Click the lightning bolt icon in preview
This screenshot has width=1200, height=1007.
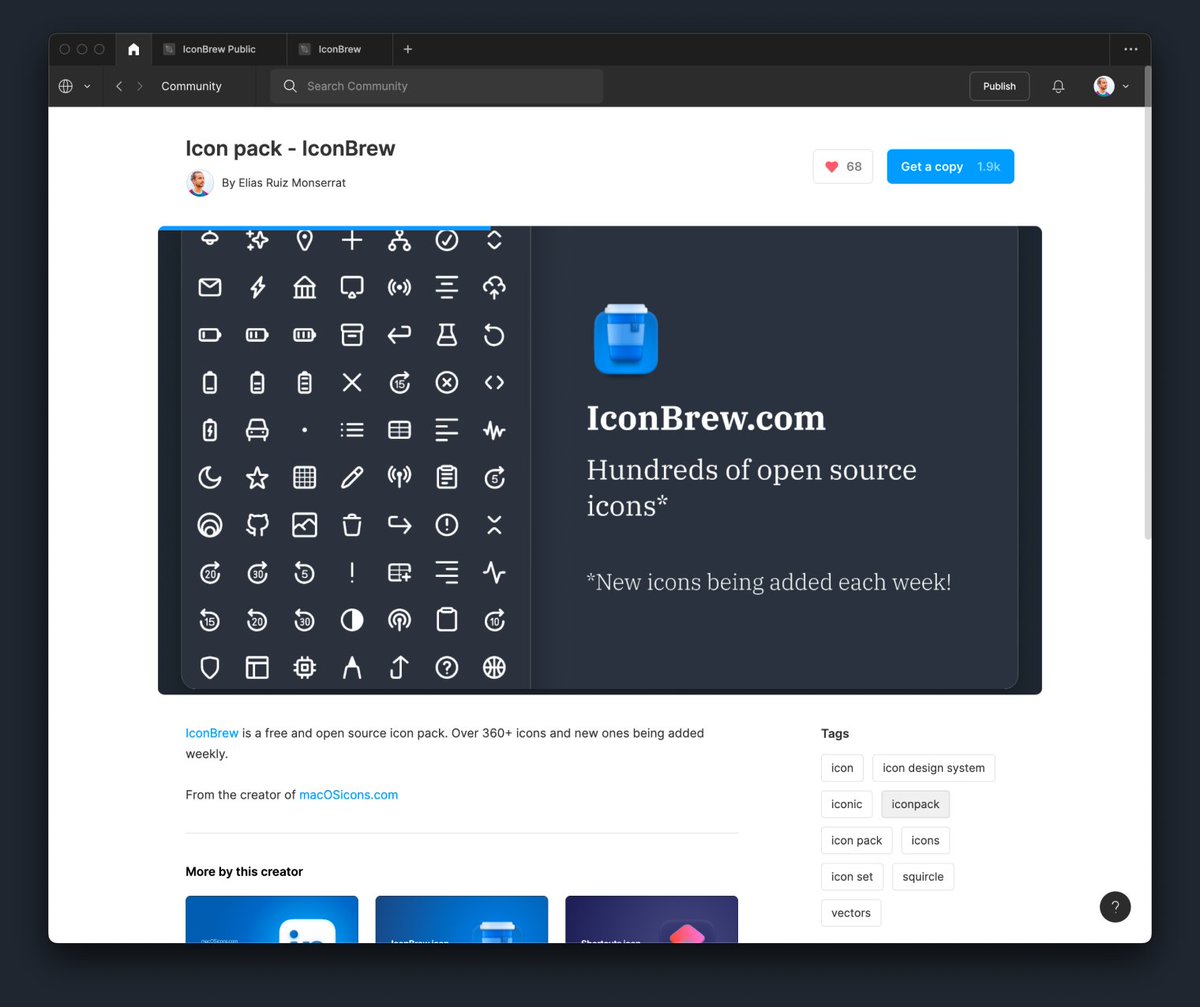[x=257, y=288]
